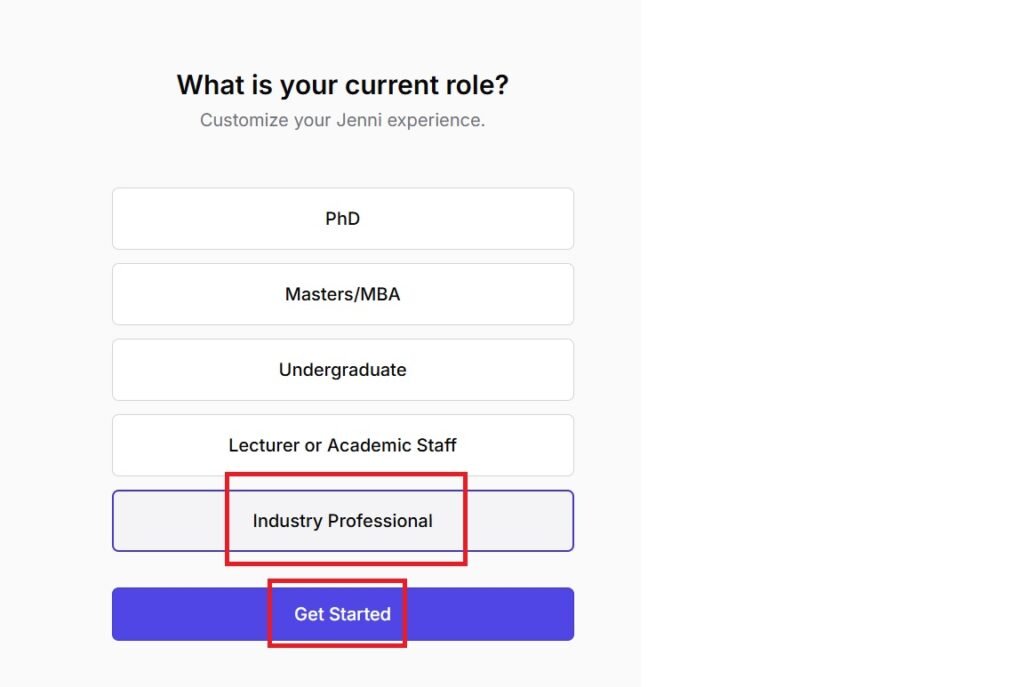Viewport: 1024px width, 687px height.
Task: Select Lecturer or Academic Staff option
Action: [342, 445]
